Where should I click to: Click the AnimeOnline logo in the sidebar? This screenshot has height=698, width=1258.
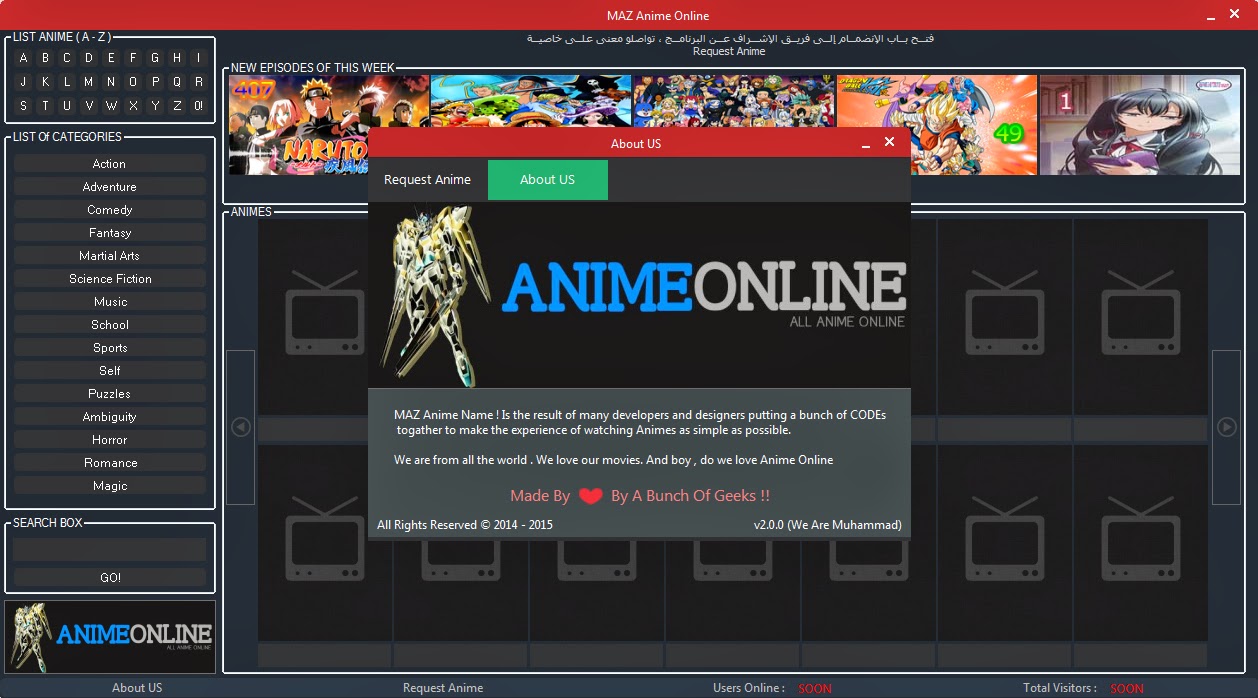110,637
